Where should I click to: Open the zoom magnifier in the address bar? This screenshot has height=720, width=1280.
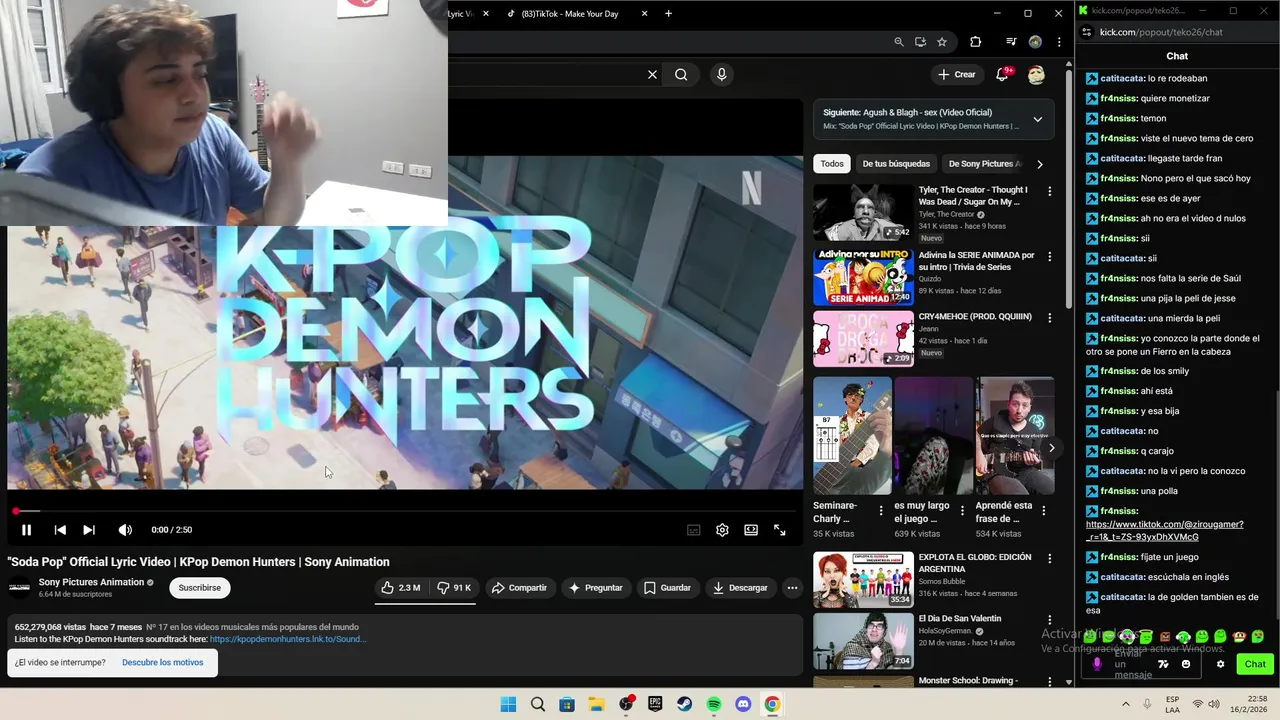coord(898,42)
